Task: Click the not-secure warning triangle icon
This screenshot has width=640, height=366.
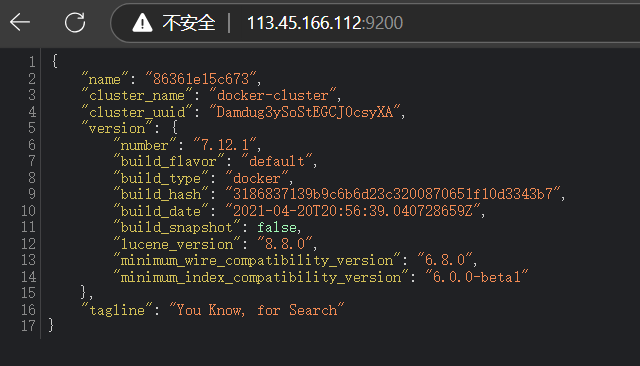Action: 142,22
